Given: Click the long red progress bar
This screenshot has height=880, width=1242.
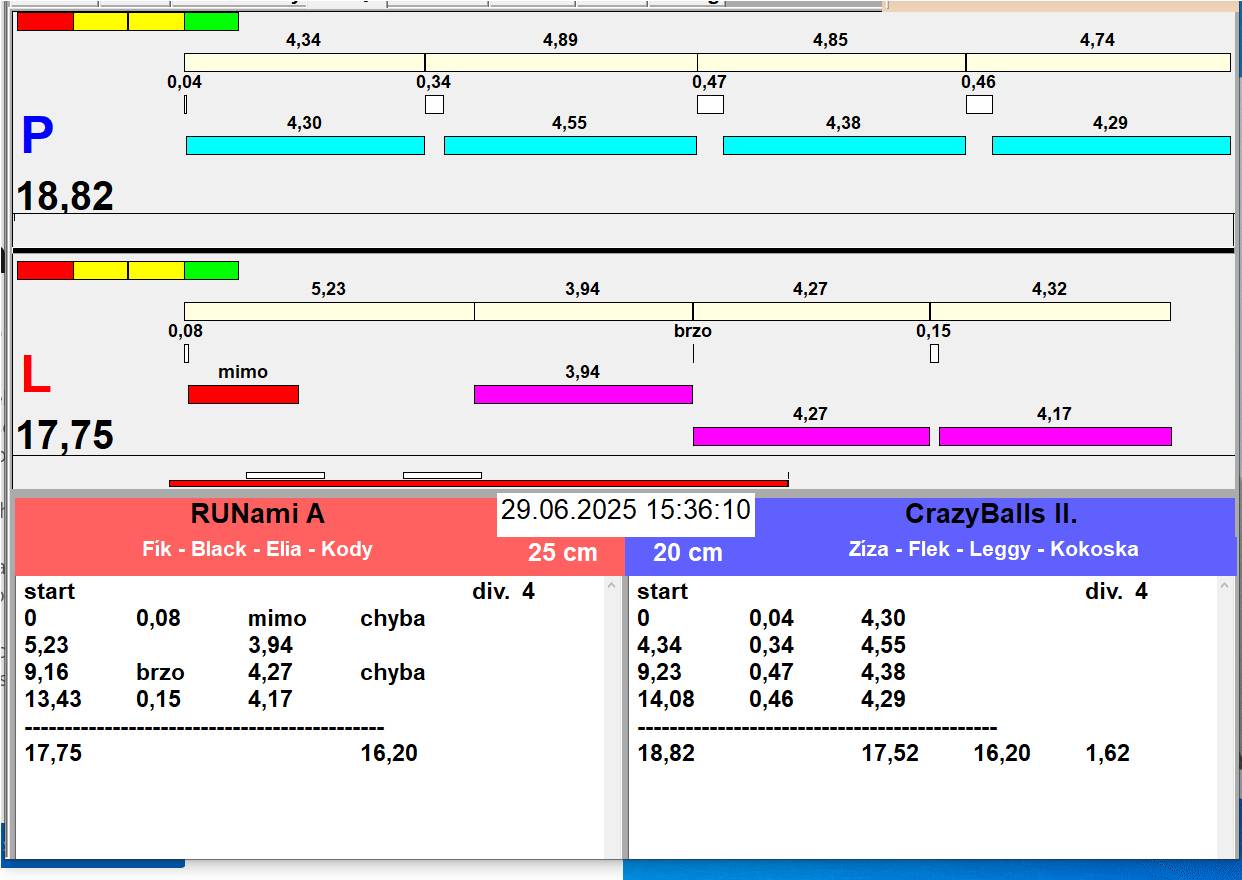Looking at the screenshot, I should pyautogui.click(x=478, y=483).
